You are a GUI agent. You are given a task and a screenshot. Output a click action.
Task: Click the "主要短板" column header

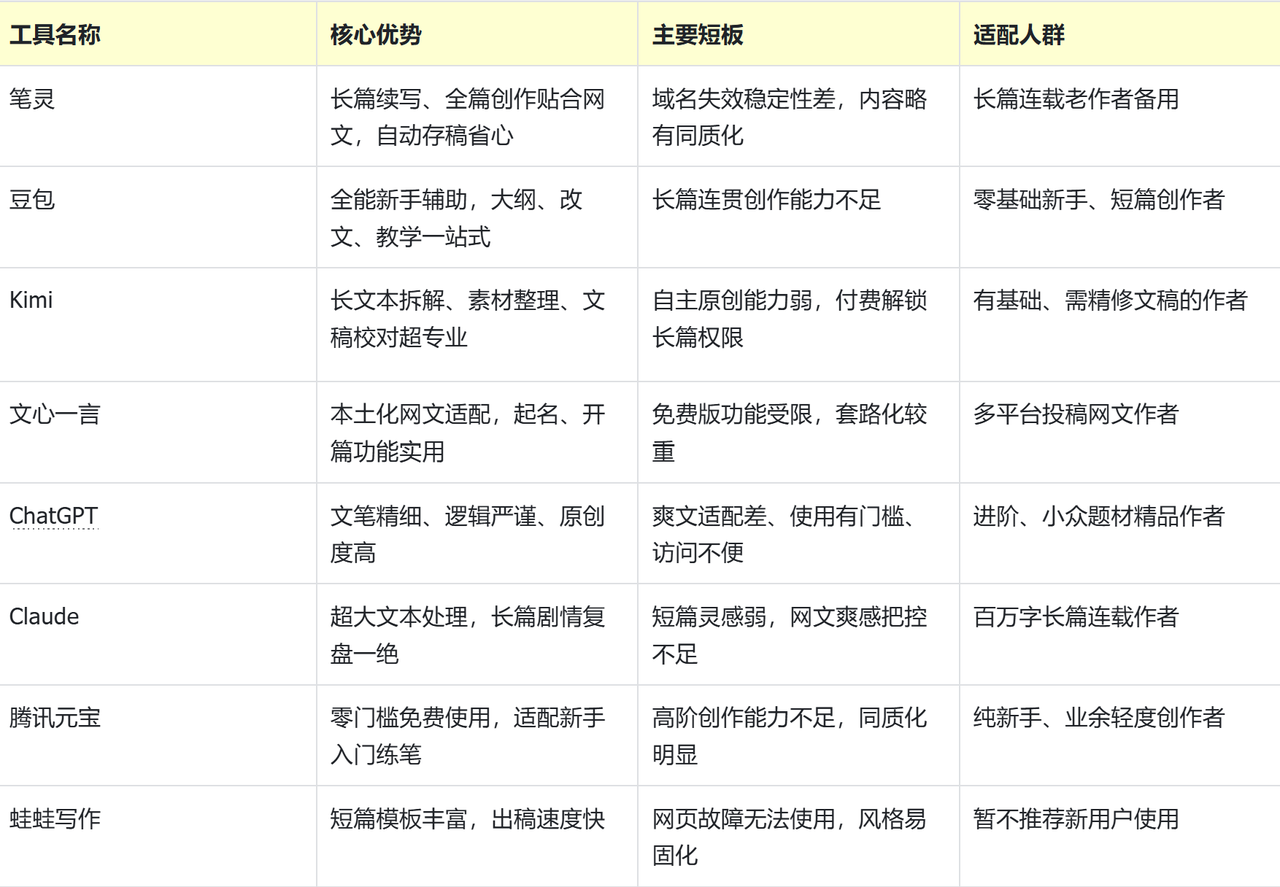[799, 35]
